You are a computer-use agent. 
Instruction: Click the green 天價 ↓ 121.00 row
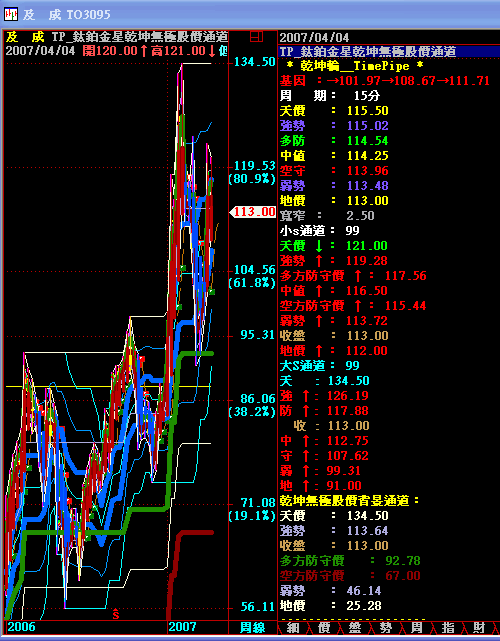[334, 246]
